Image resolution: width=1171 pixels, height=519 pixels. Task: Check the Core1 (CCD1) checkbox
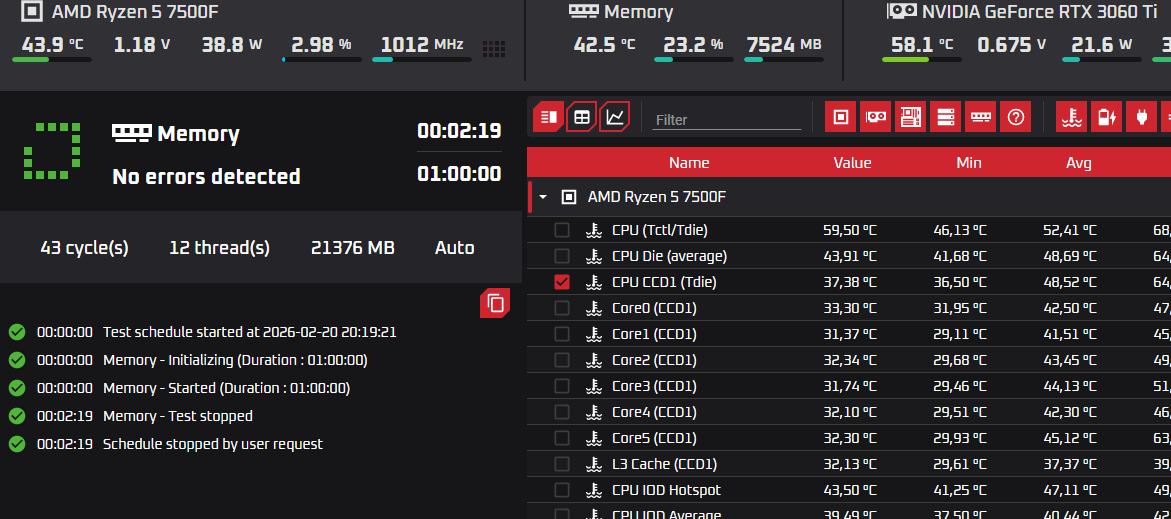pos(562,335)
